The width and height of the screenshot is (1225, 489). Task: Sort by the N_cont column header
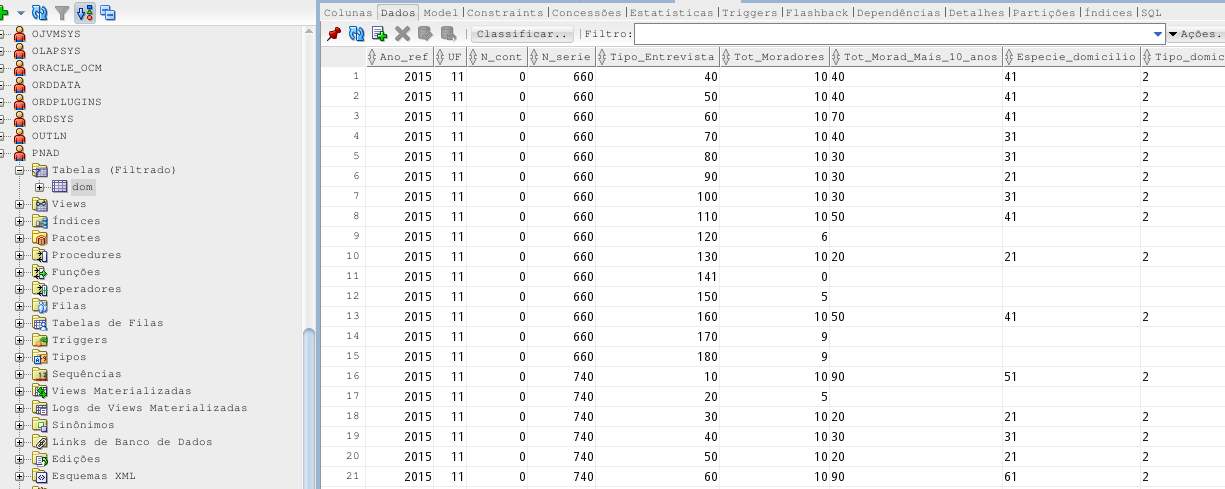pyautogui.click(x=497, y=57)
